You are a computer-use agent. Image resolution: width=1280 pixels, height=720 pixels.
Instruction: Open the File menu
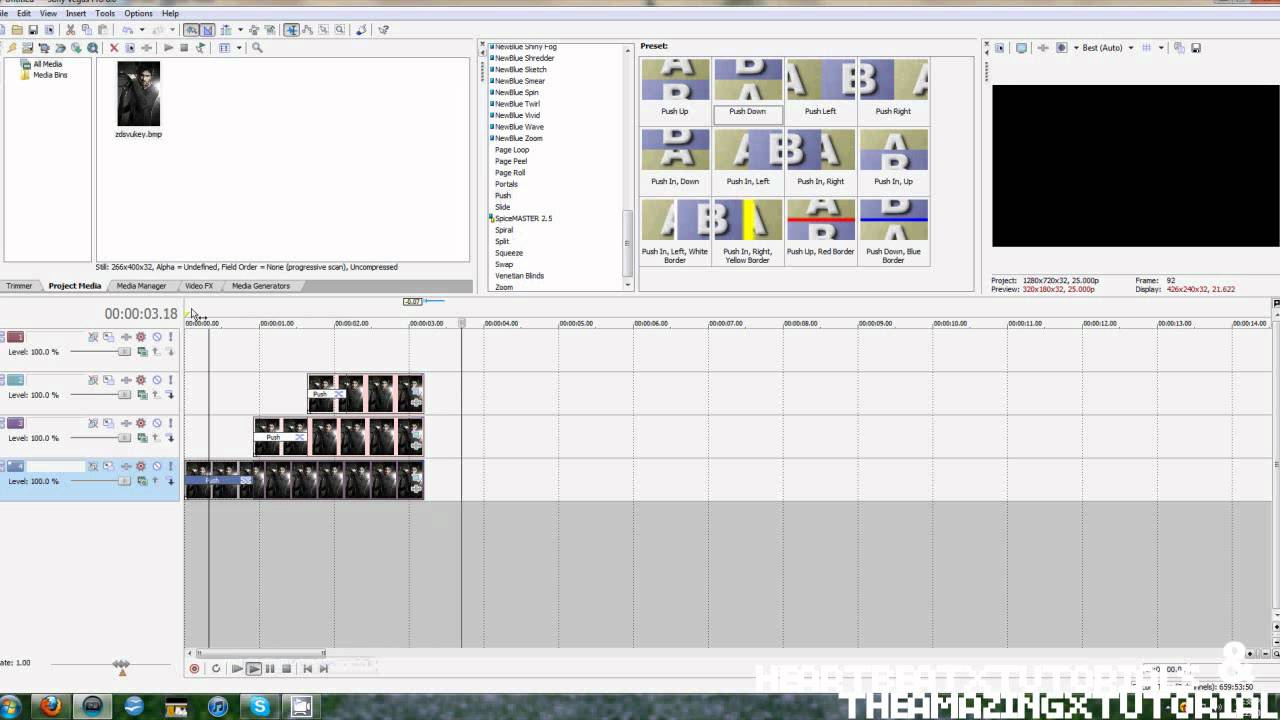2,13
